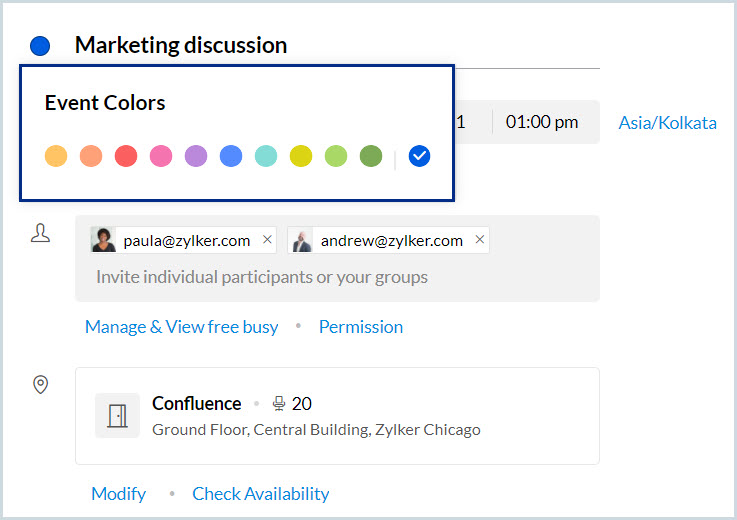
Task: Select the selected blue checkmark color
Action: (x=420, y=156)
